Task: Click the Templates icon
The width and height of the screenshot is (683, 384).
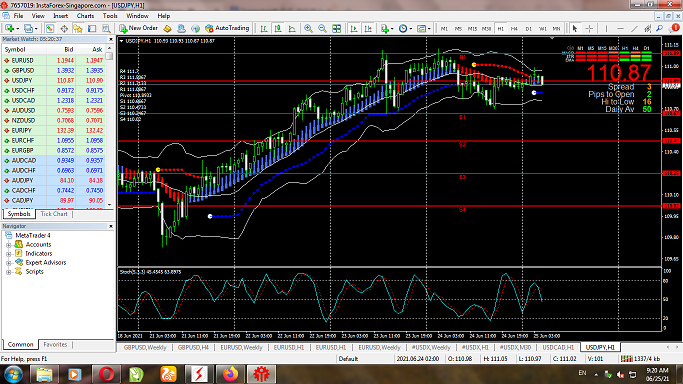Action: [421, 28]
